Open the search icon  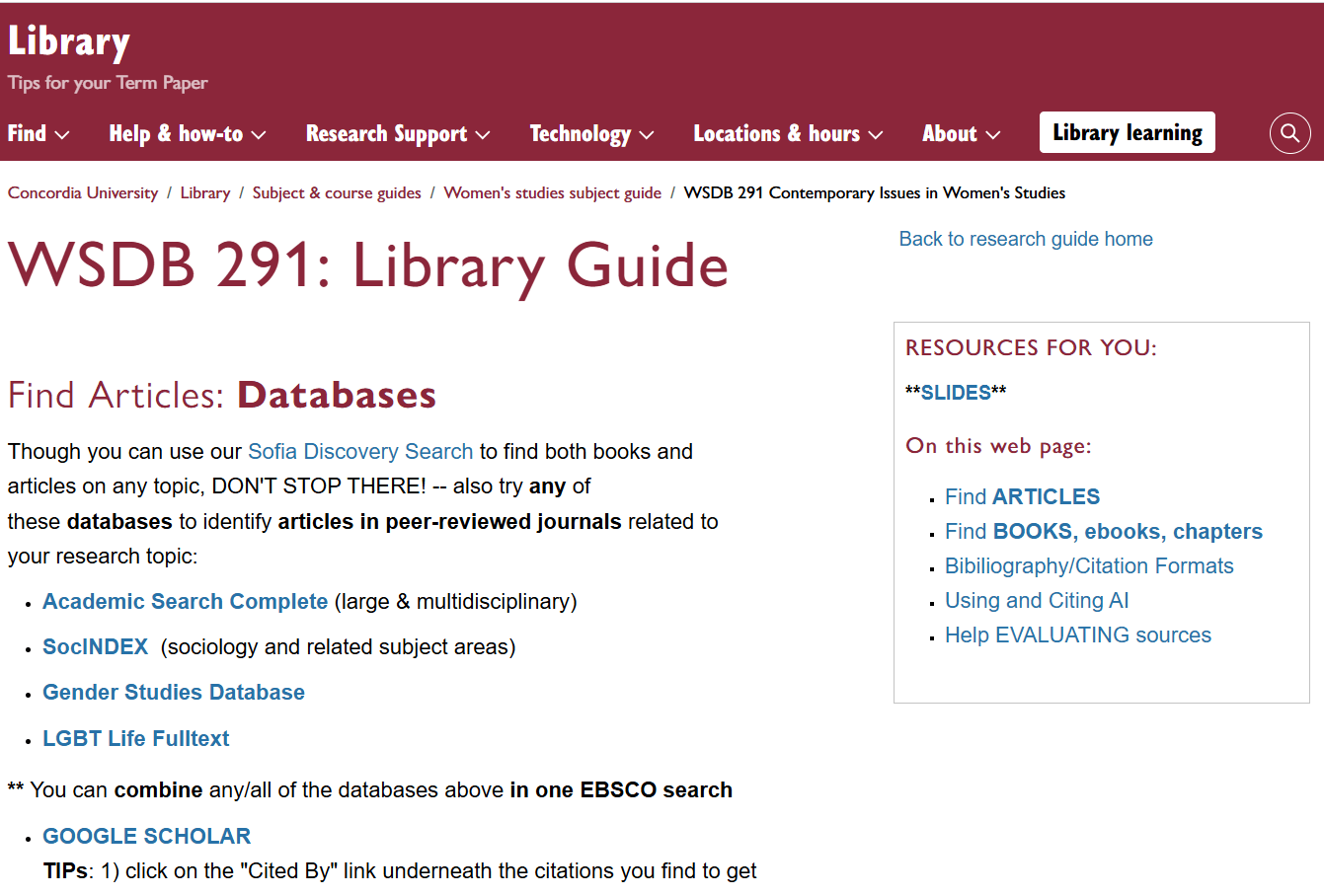[x=1289, y=132]
